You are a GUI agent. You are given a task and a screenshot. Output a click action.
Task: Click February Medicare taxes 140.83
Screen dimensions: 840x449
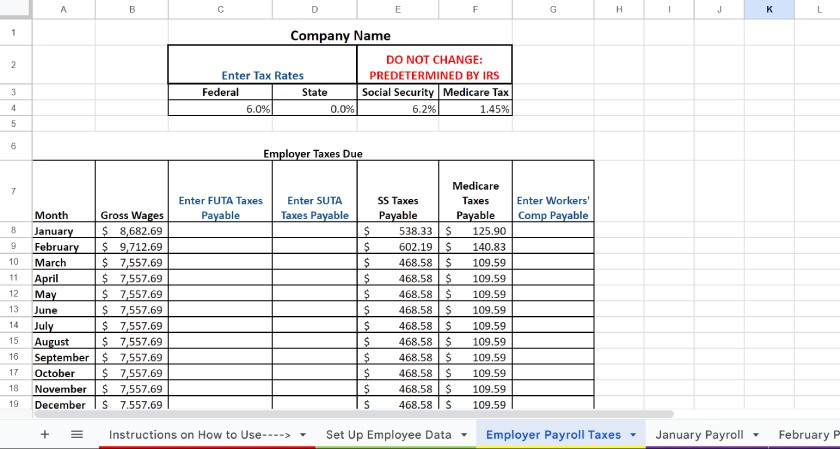click(x=475, y=246)
